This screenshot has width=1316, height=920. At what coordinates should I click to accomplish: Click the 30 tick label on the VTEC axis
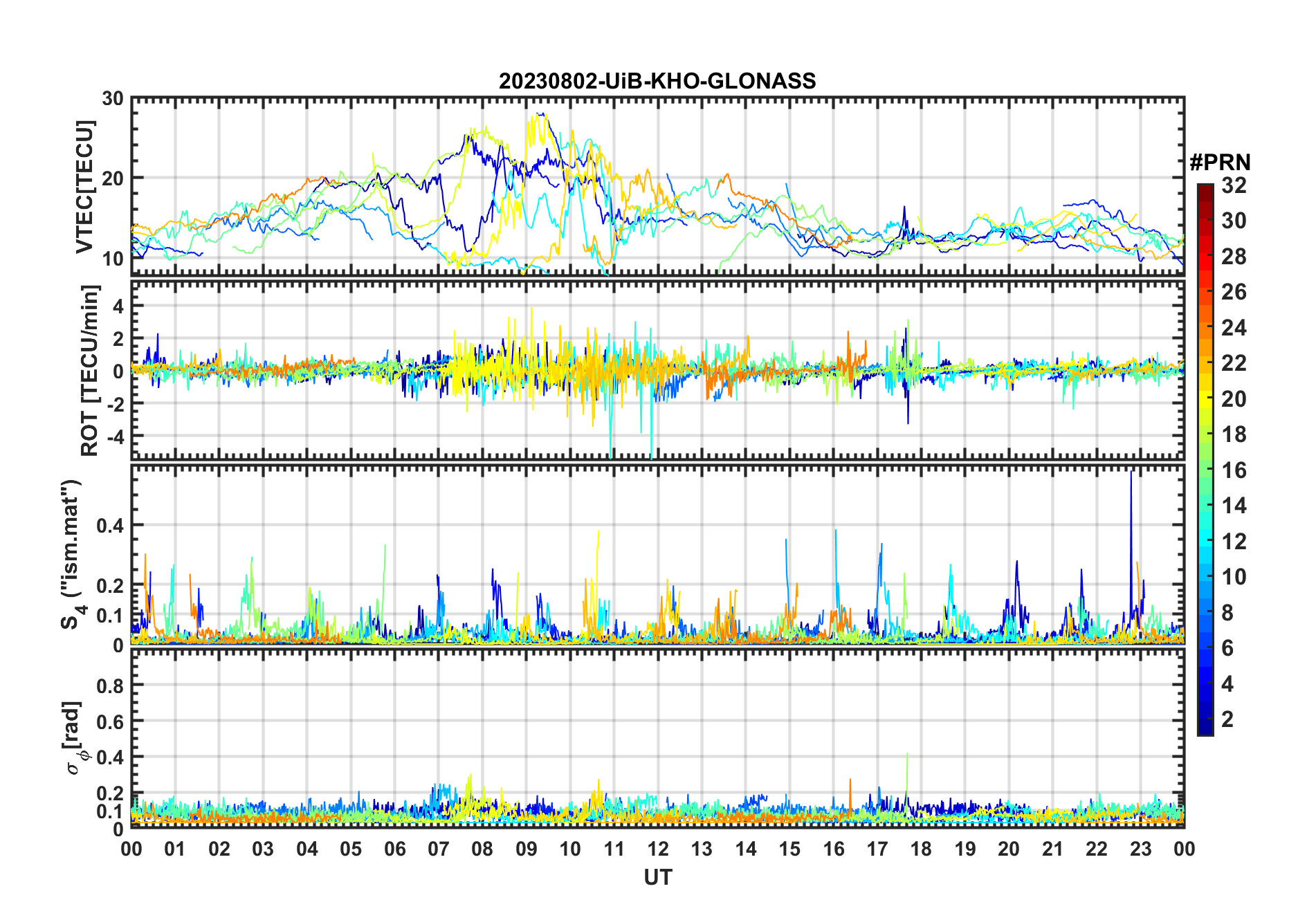coord(113,99)
